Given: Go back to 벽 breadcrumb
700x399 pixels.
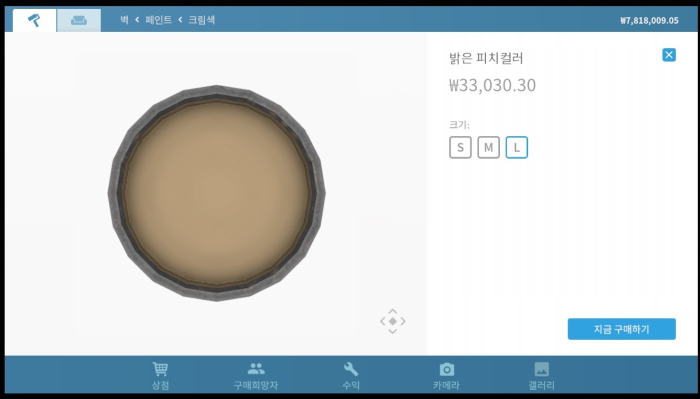Looking at the screenshot, I should [124, 20].
